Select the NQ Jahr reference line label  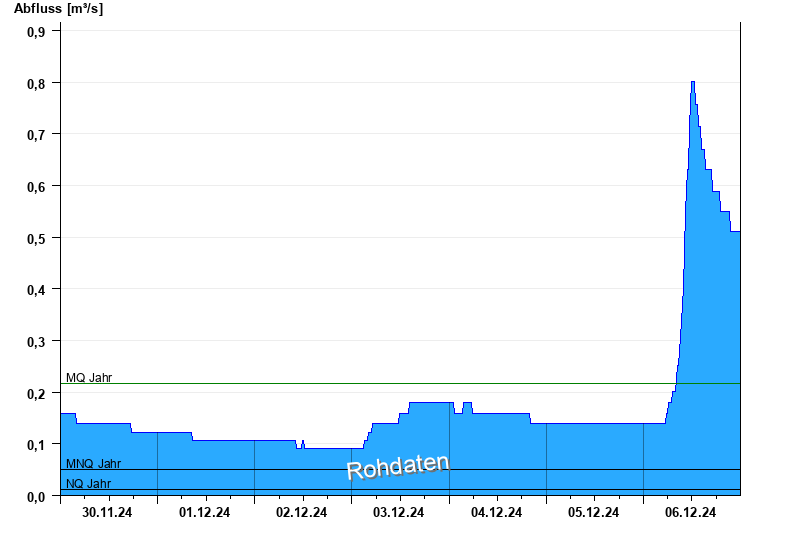coord(88,484)
